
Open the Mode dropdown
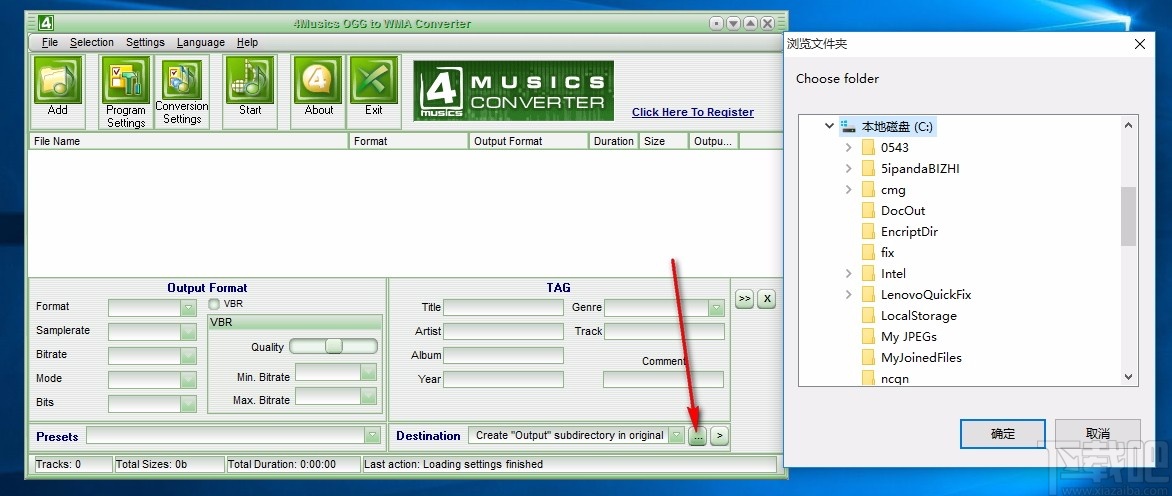pyautogui.click(x=188, y=379)
